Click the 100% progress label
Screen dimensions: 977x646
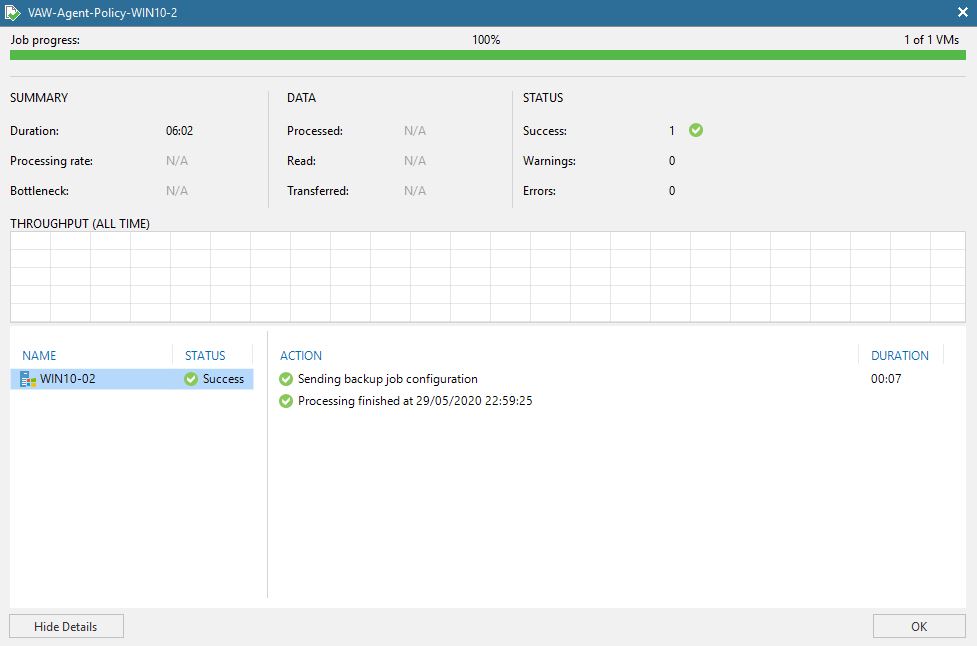tap(486, 40)
